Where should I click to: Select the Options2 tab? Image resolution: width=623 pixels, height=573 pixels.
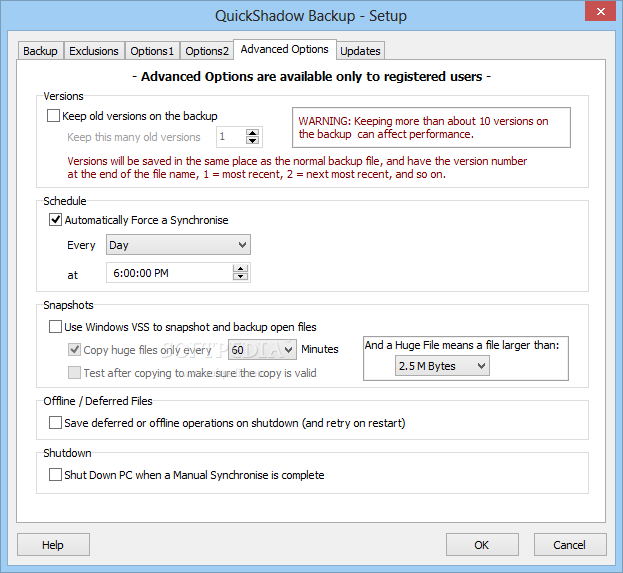(207, 51)
